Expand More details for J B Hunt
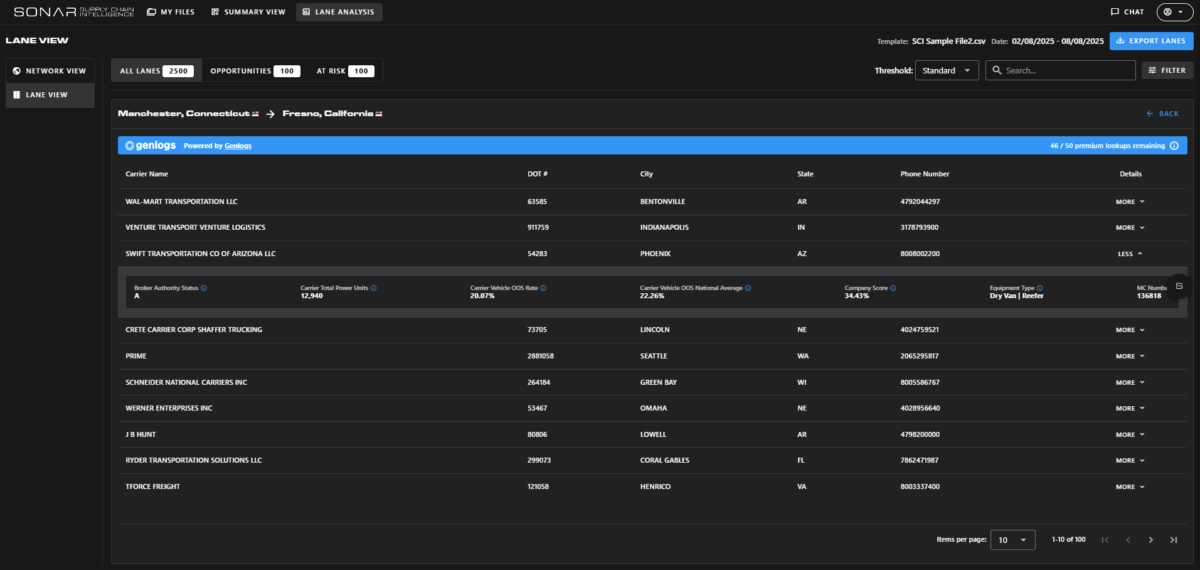The height and width of the screenshot is (570, 1200). (1130, 435)
